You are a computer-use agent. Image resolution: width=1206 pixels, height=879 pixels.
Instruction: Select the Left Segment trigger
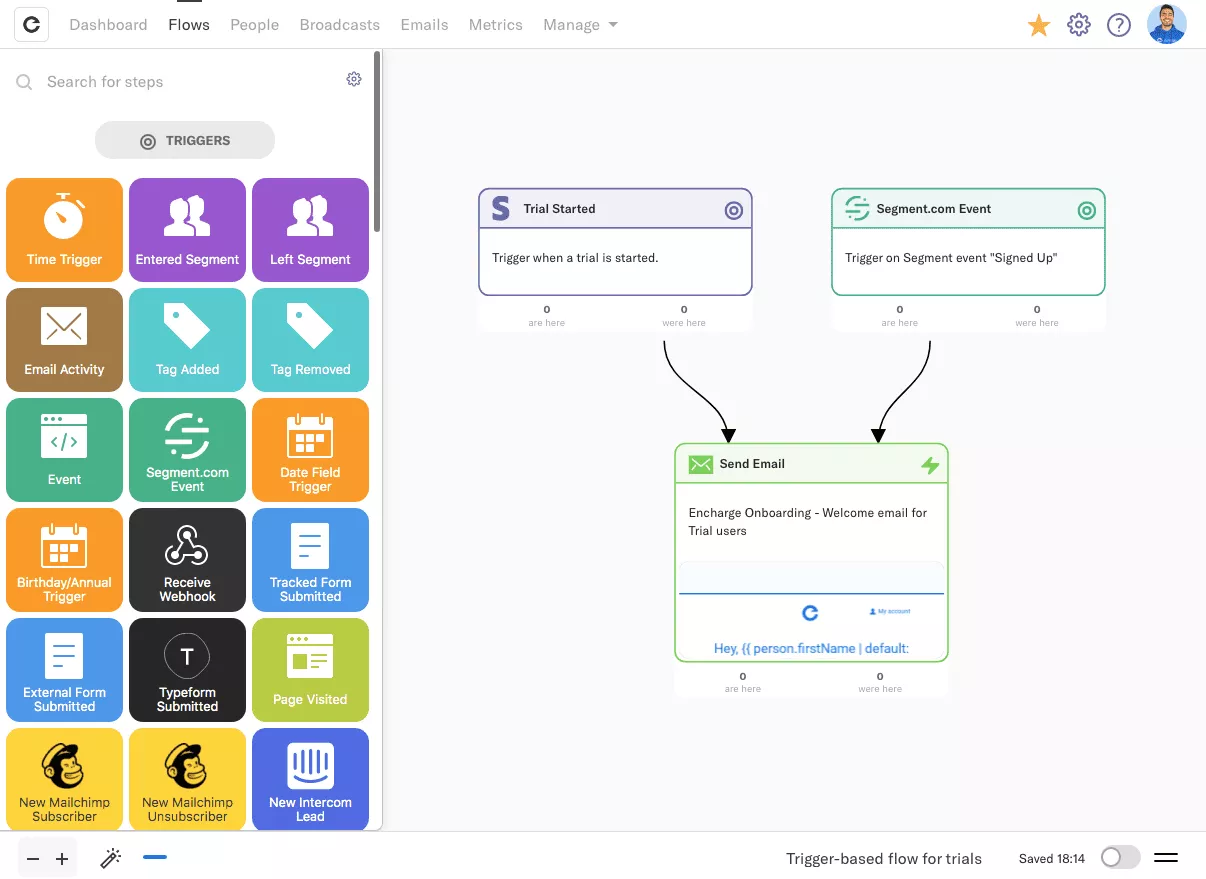(310, 230)
